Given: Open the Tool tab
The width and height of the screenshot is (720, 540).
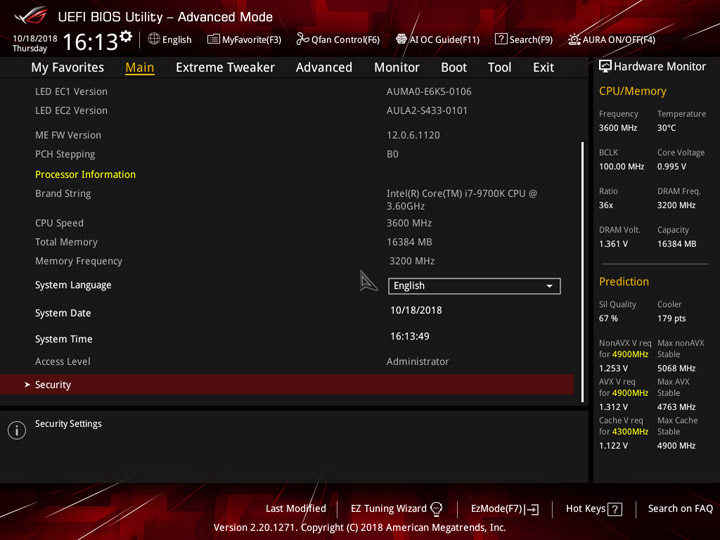Looking at the screenshot, I should [500, 68].
